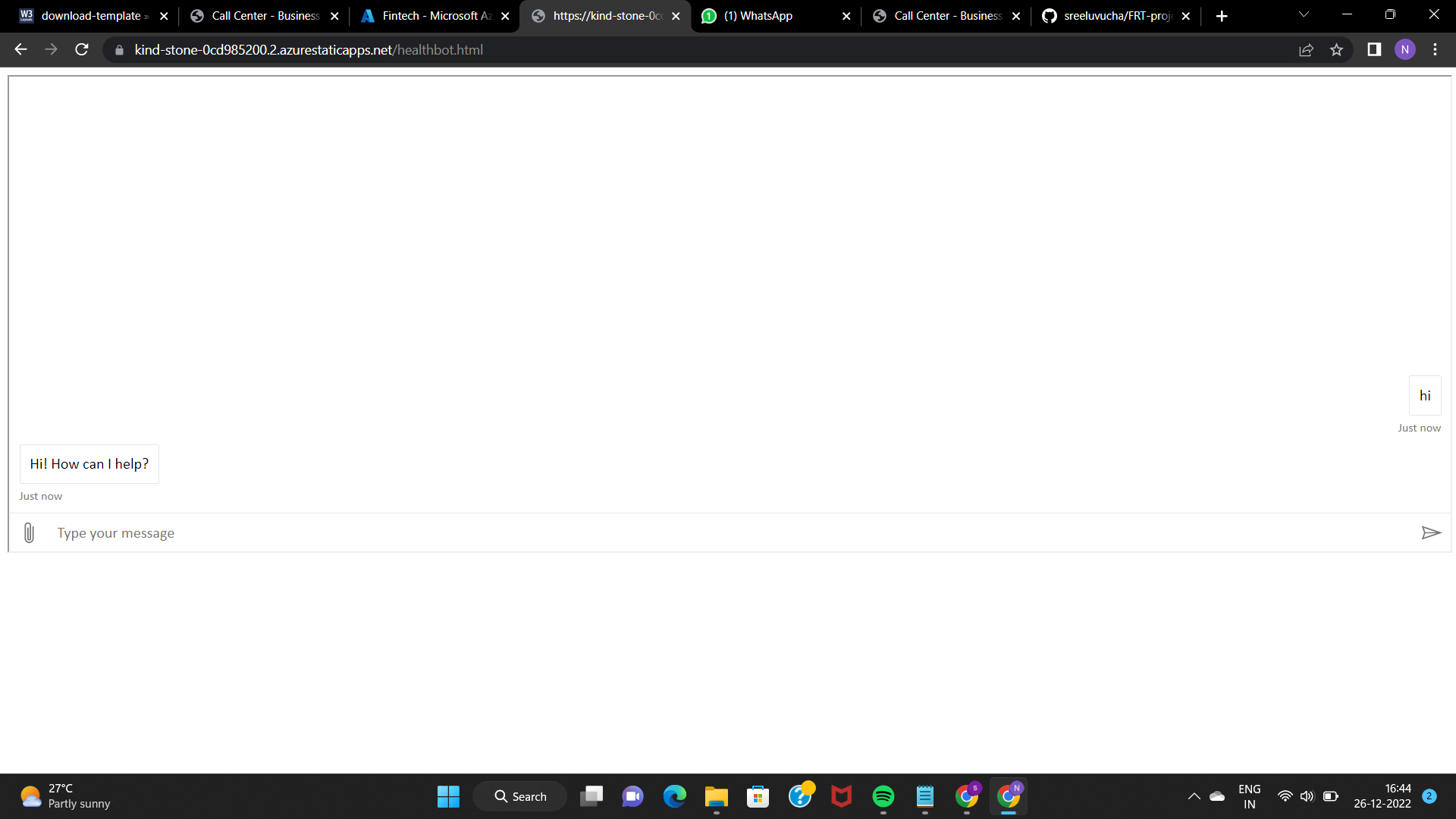Open Spotify from the taskbar
The height and width of the screenshot is (819, 1456).
883,796
